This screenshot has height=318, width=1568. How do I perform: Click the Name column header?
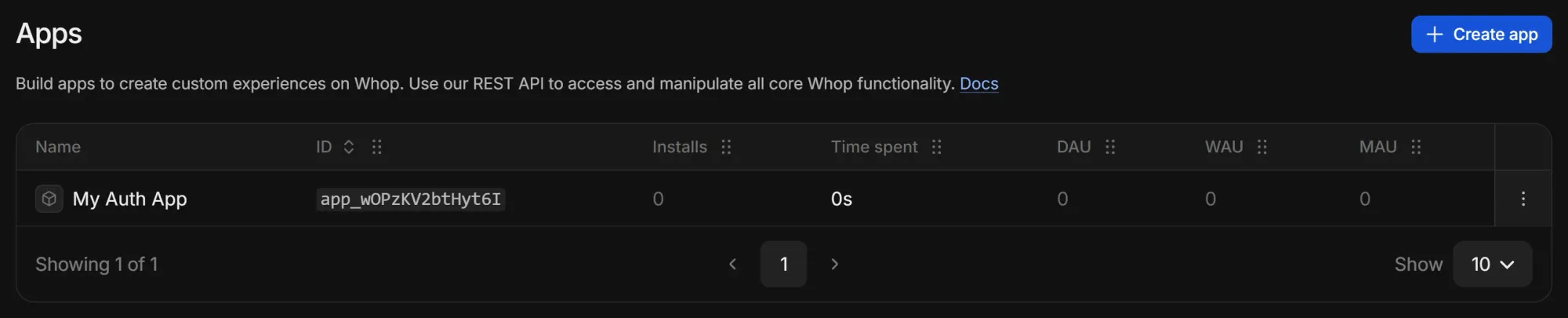[x=58, y=147]
